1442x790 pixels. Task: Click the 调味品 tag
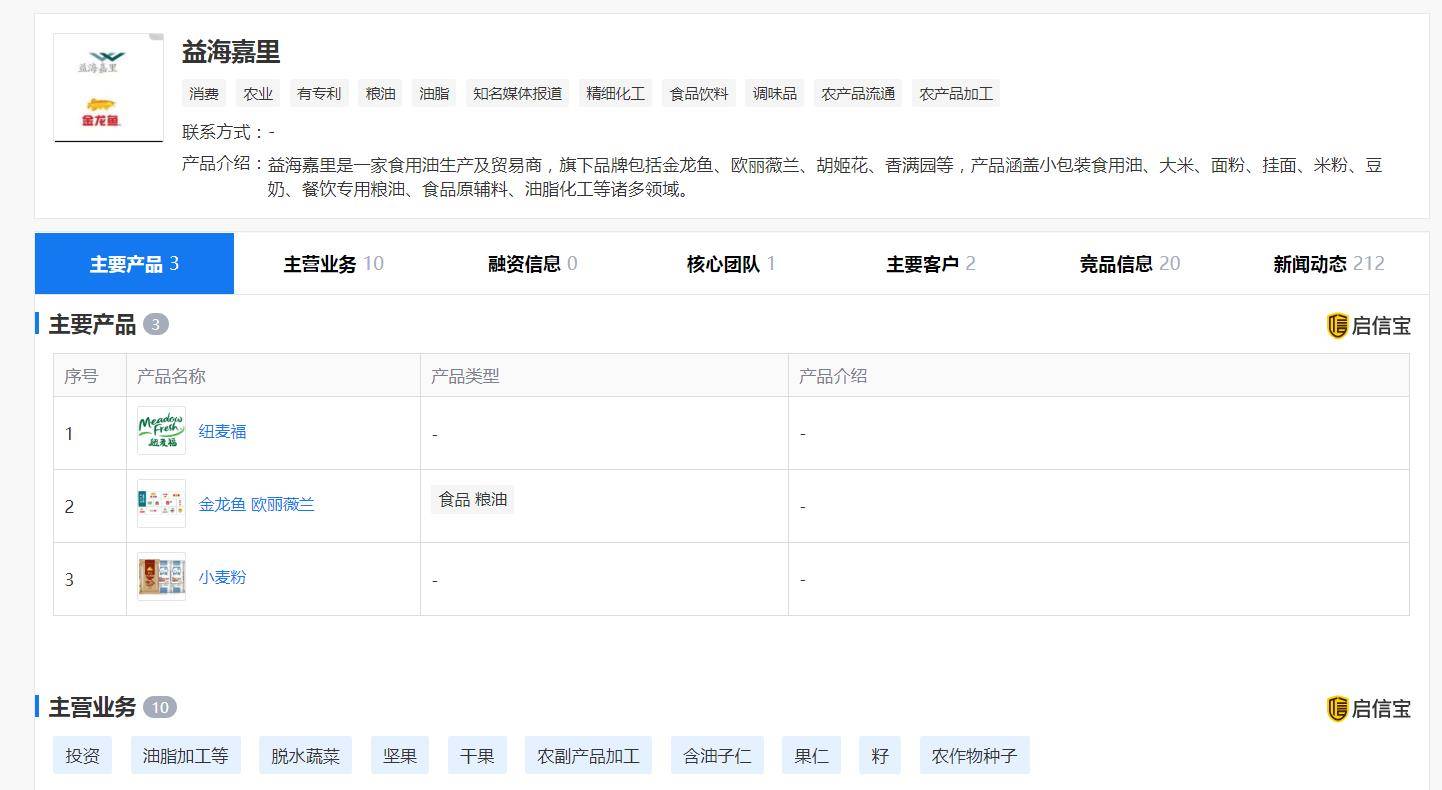[x=775, y=94]
